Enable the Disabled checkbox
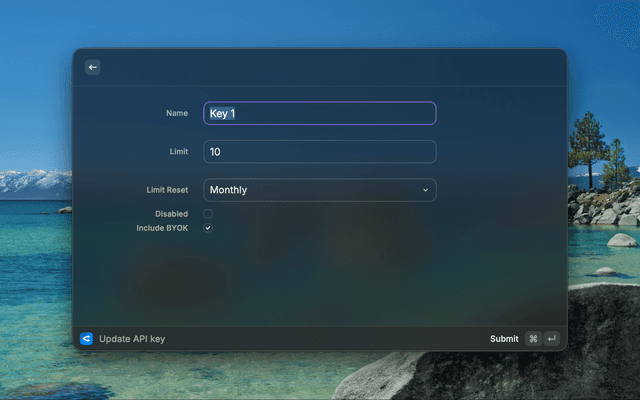640x400 pixels. point(208,214)
